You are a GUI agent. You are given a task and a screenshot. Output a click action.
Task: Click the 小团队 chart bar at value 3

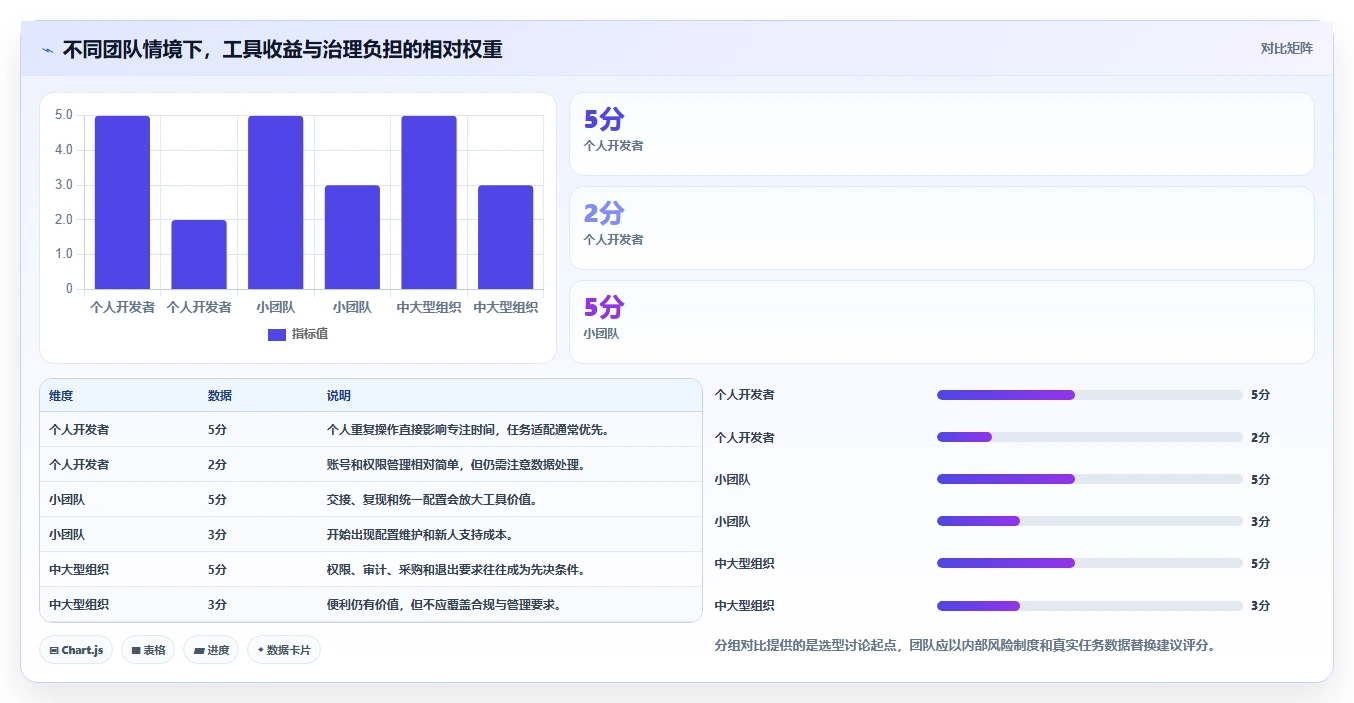click(x=352, y=238)
